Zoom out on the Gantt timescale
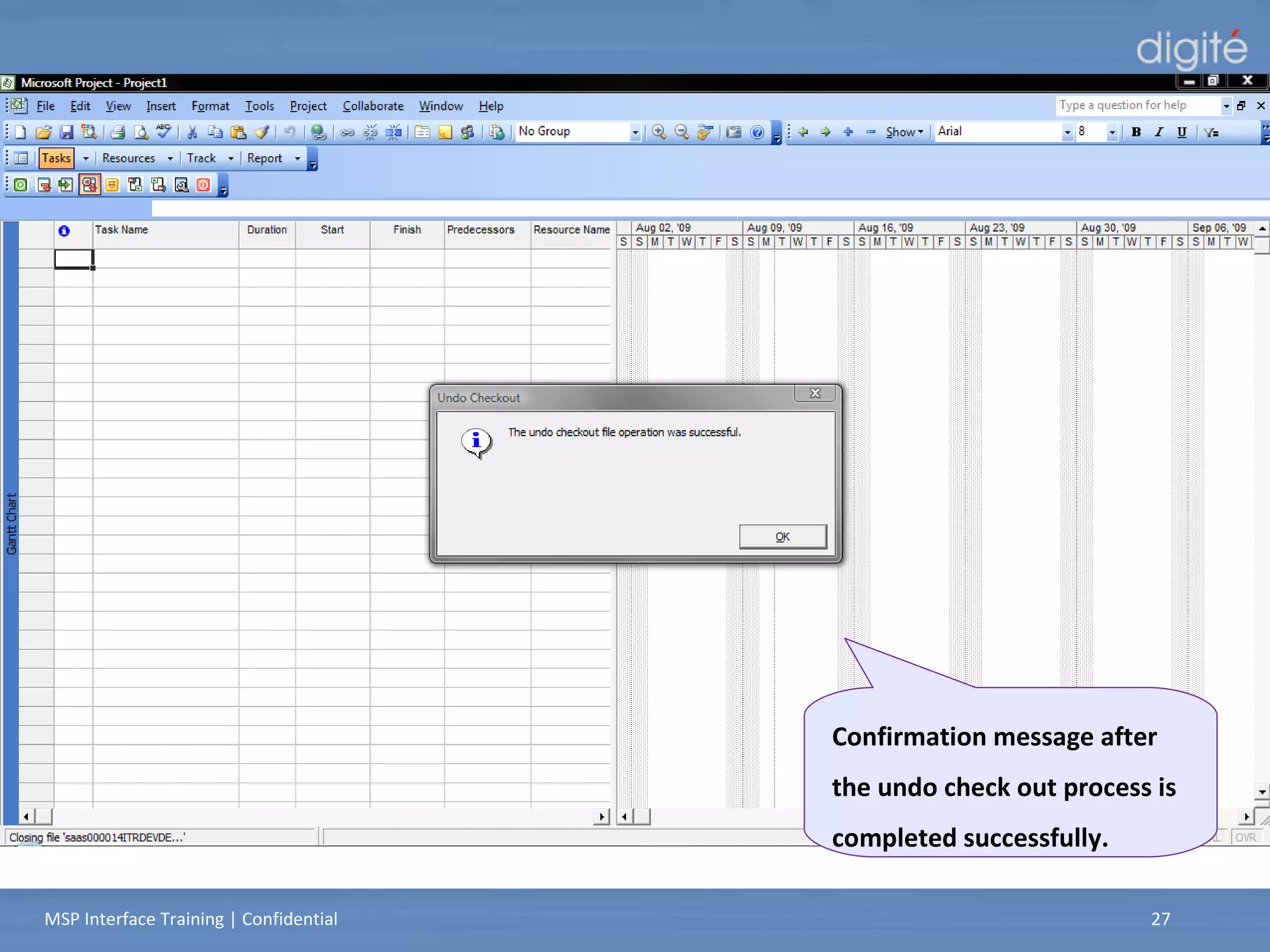1270x952 pixels. coord(682,132)
